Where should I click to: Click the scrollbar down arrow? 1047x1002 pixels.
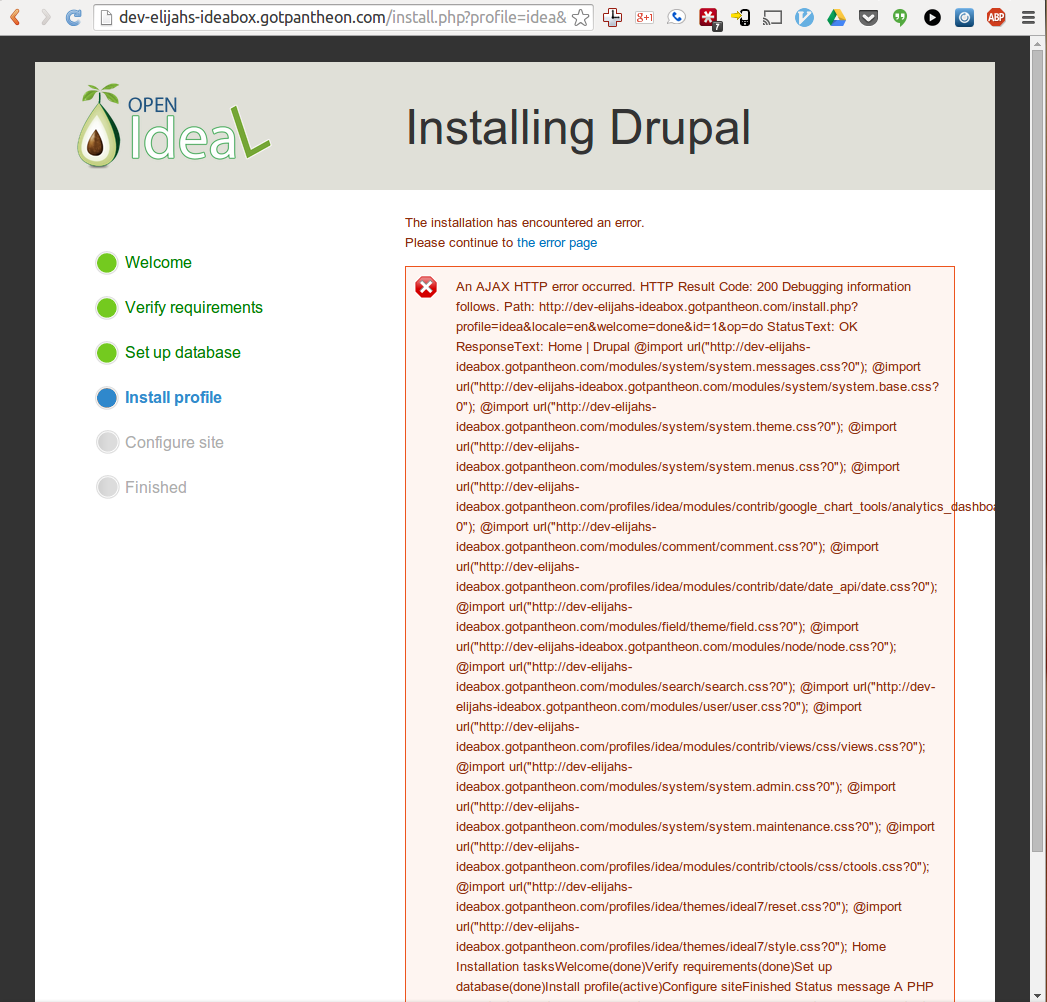1037,995
